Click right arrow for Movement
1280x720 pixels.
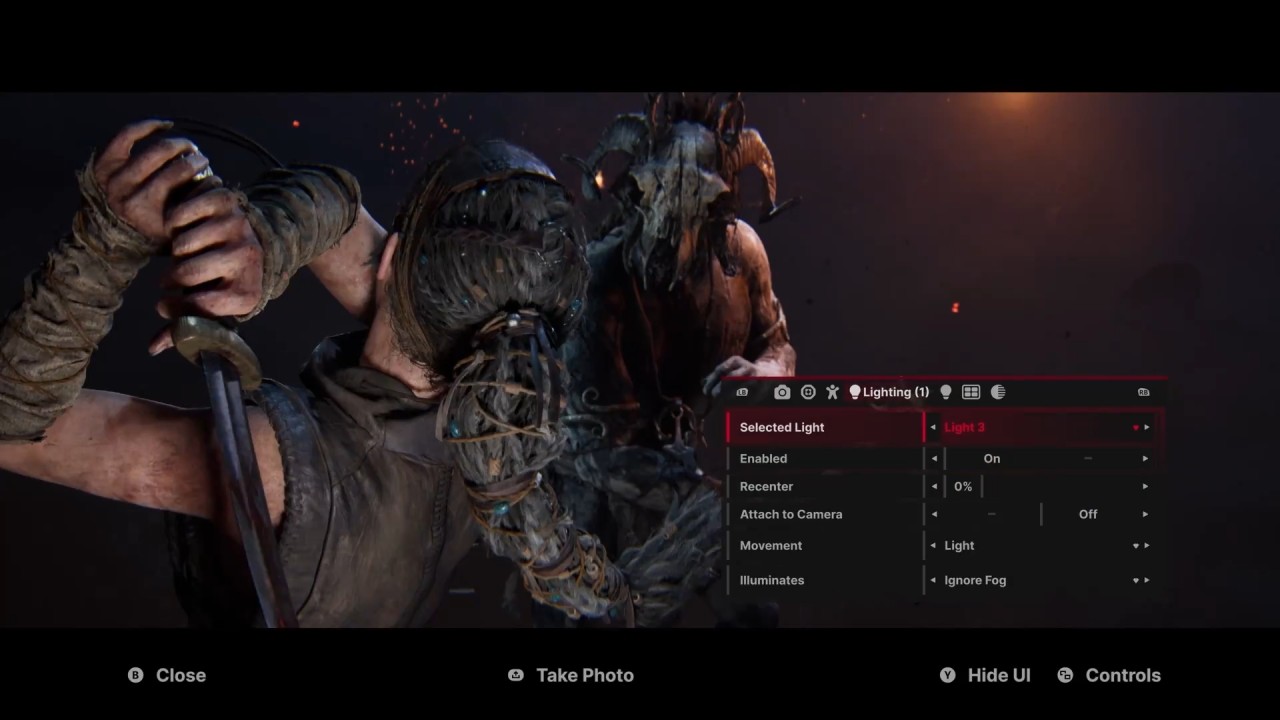point(1146,545)
